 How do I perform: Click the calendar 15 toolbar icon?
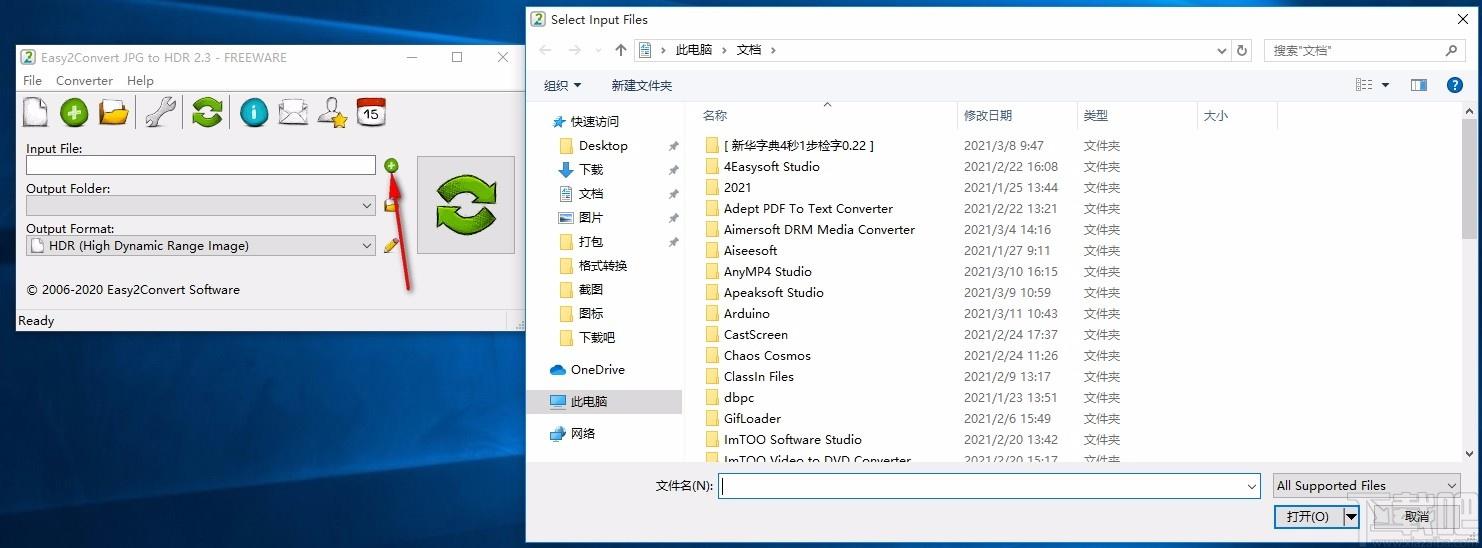371,112
